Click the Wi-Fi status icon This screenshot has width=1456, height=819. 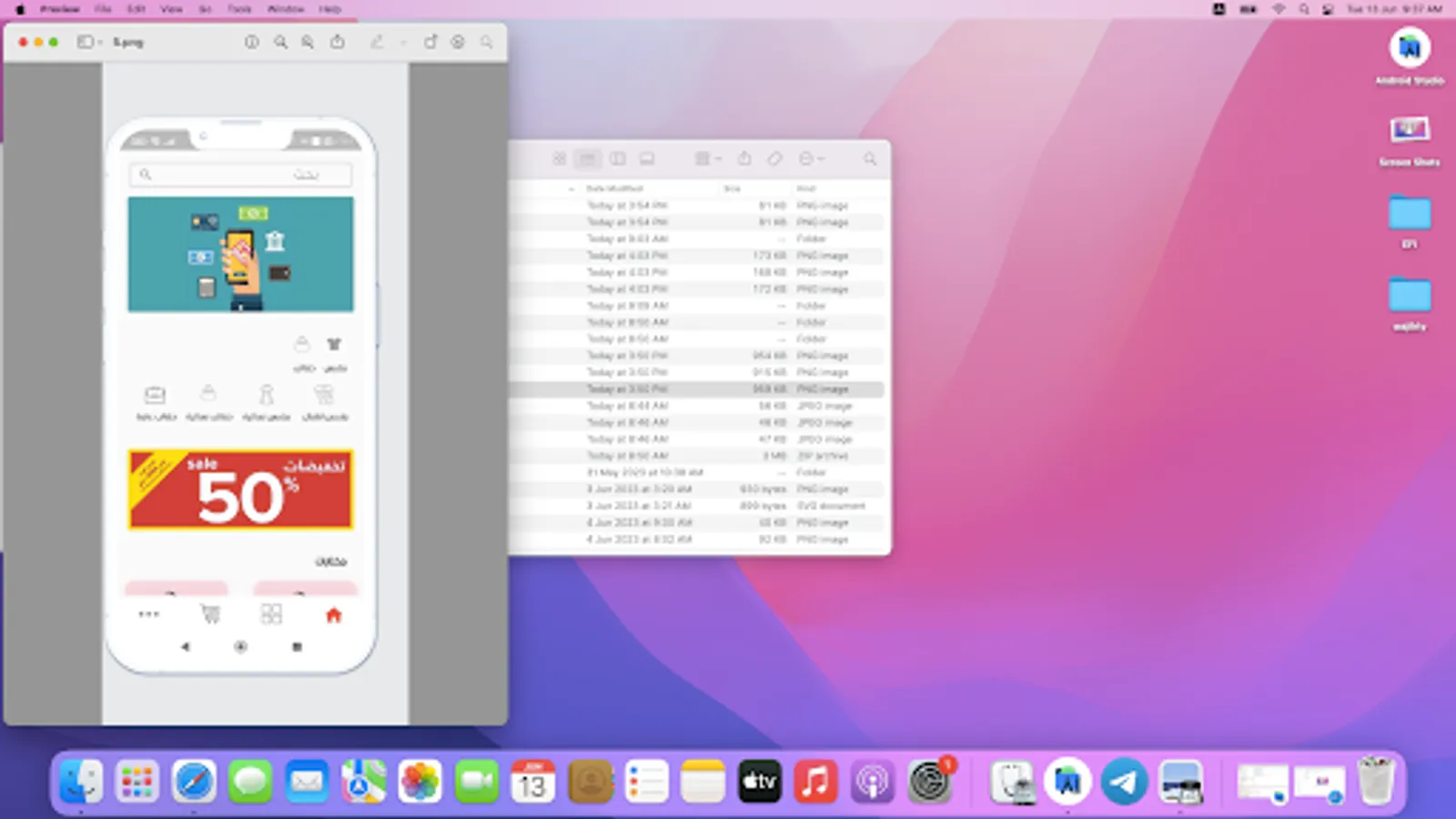pos(1279,9)
